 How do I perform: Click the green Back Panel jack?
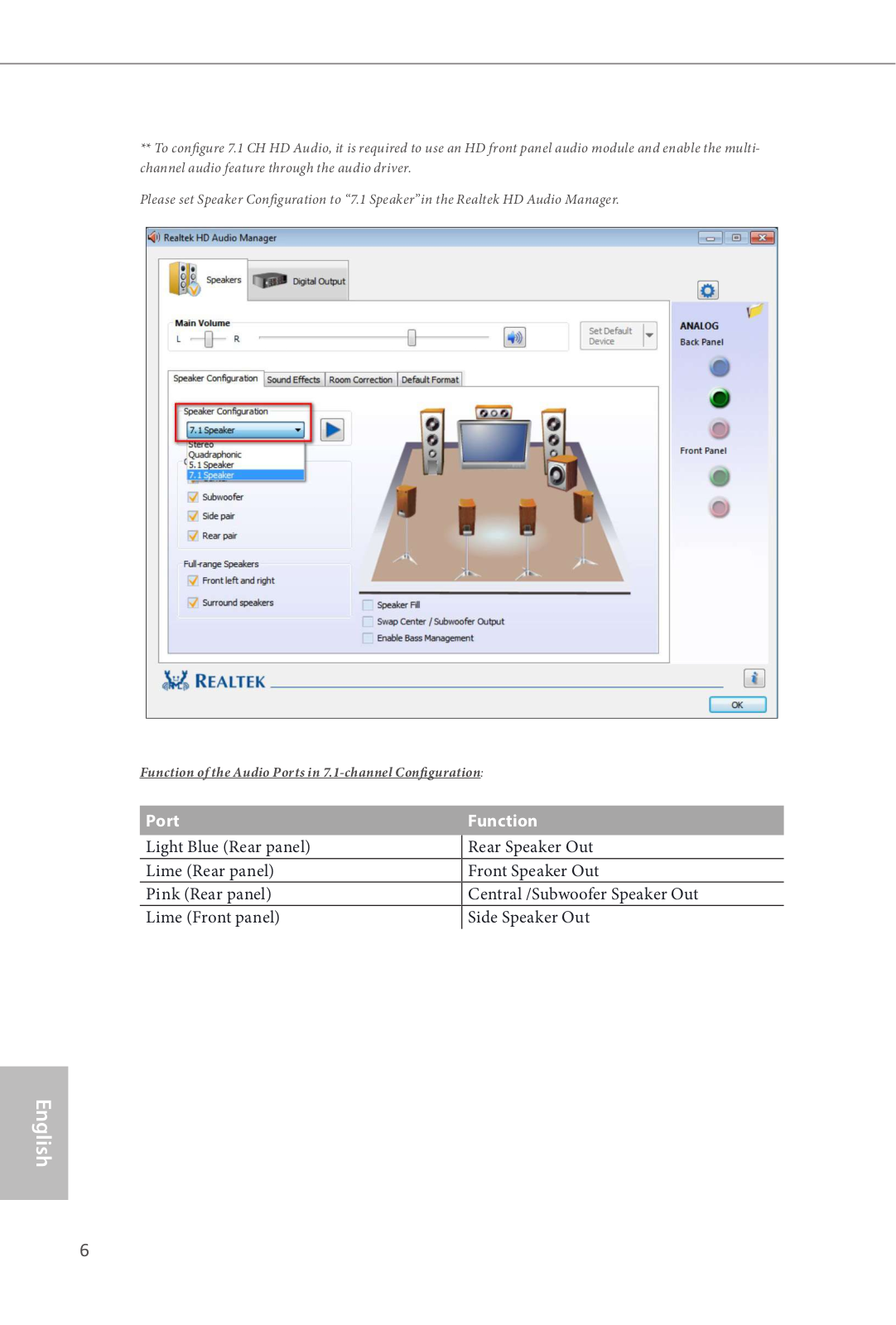pyautogui.click(x=720, y=398)
